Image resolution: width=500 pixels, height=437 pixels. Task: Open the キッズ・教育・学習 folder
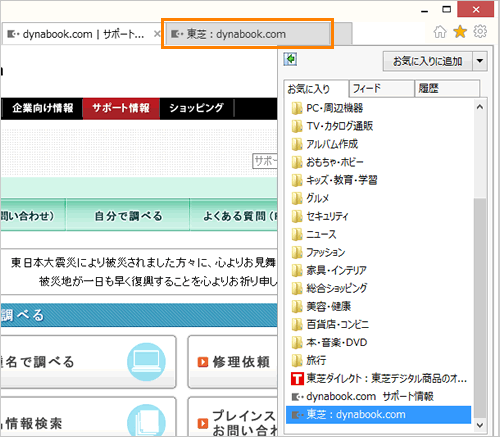(x=334, y=180)
